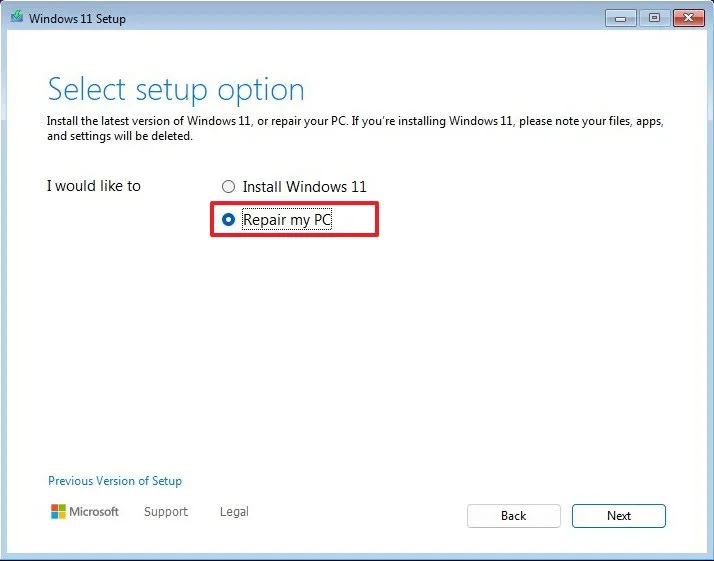The width and height of the screenshot is (714, 561).
Task: Click the 'I would like to' label
Action: (94, 186)
